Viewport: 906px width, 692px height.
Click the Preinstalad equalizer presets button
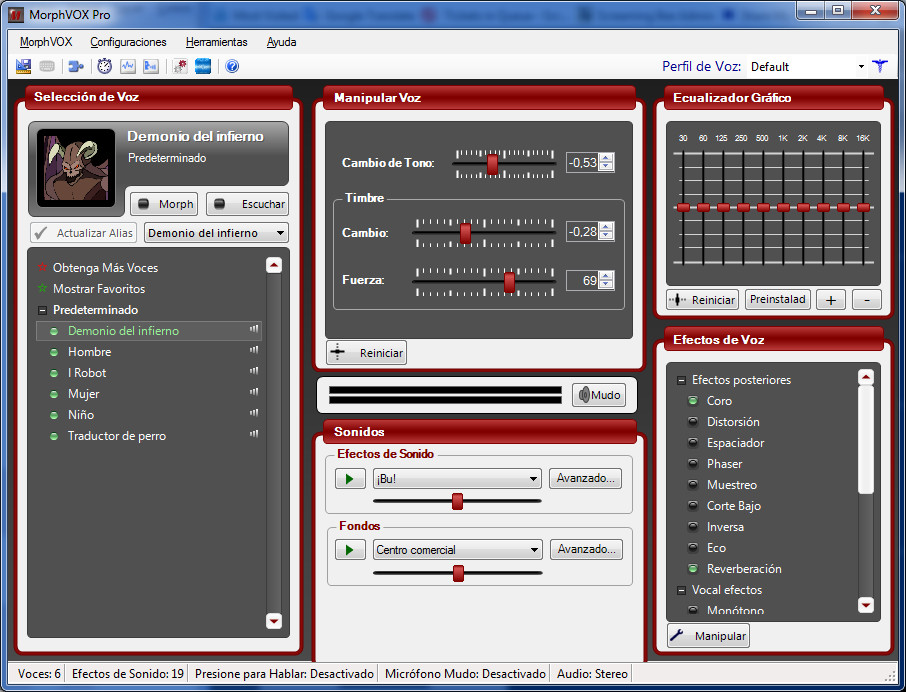(x=777, y=299)
